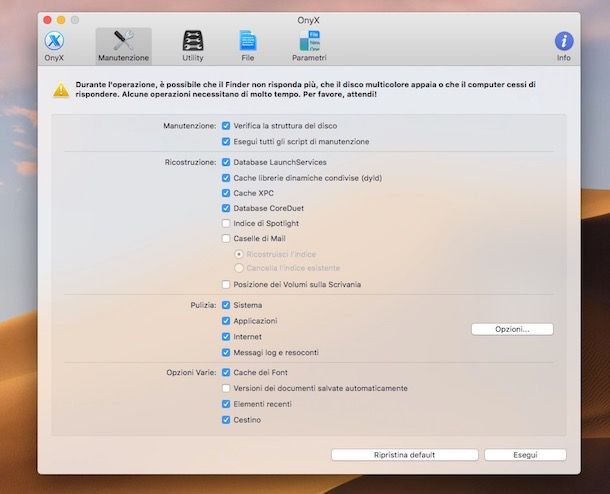This screenshot has width=610, height=494.
Task: Select Ricostruisci l'indice radio button
Action: point(239,254)
